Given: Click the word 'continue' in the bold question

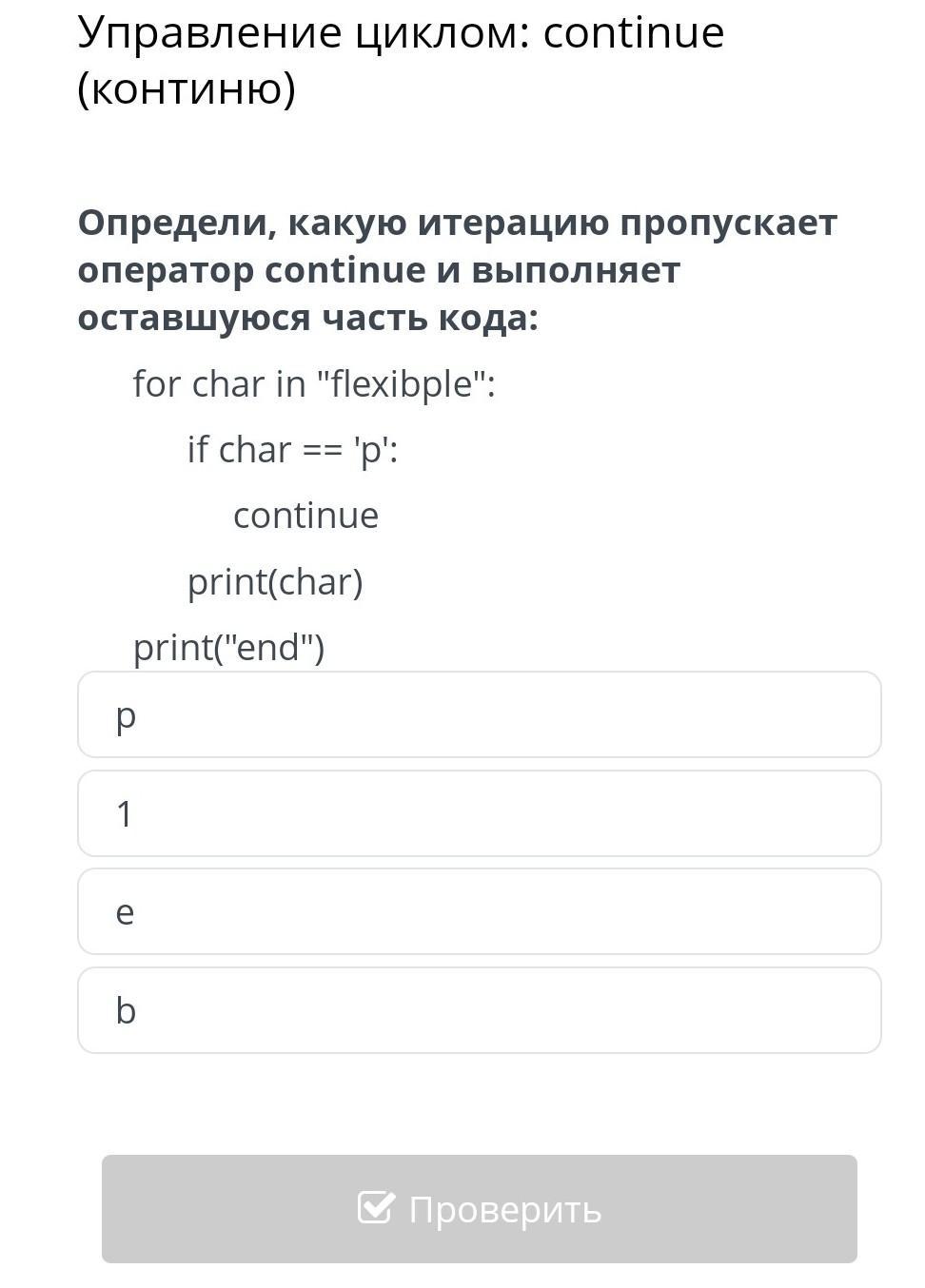Looking at the screenshot, I should coord(345,270).
